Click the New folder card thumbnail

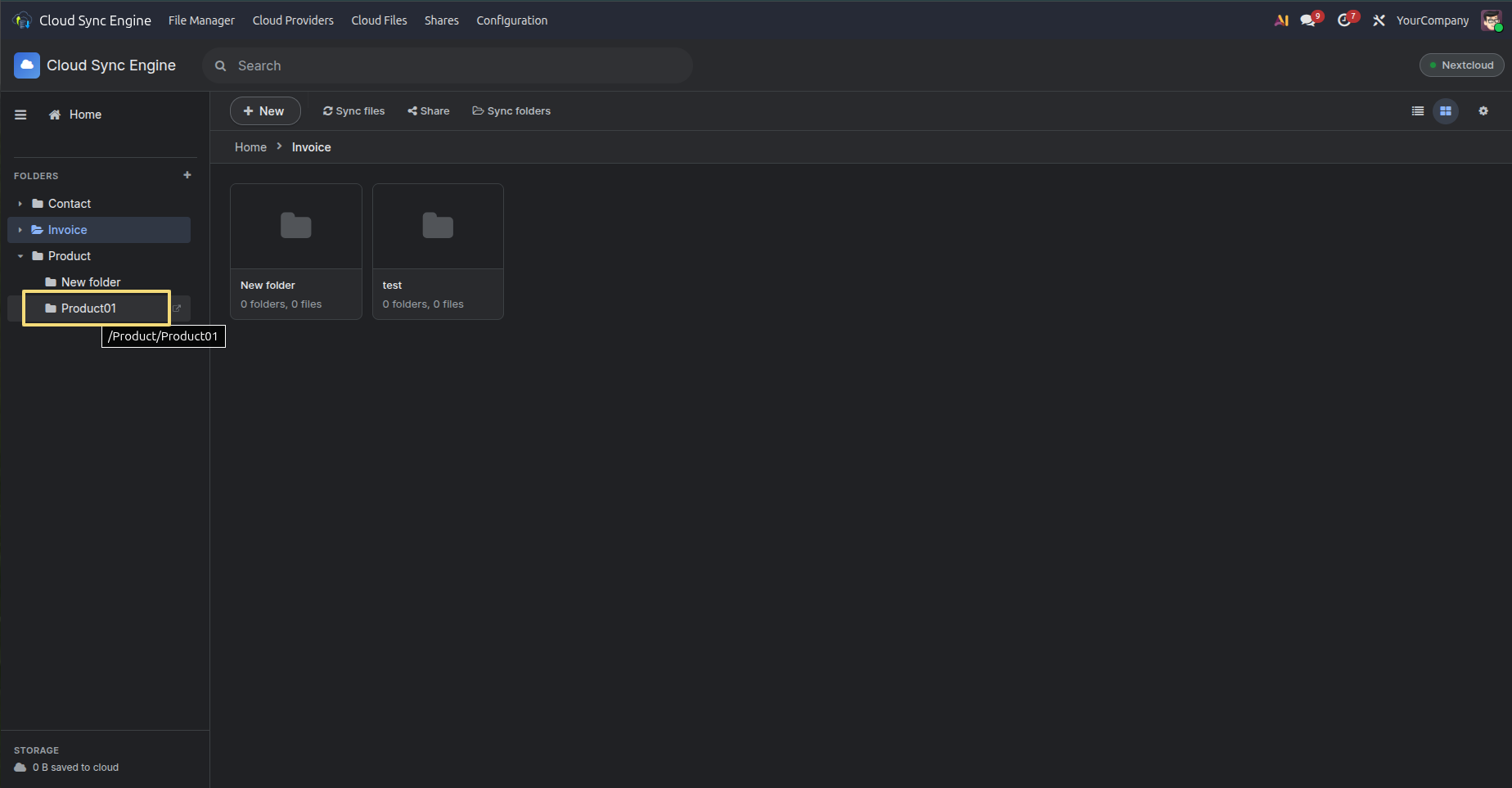coord(296,226)
